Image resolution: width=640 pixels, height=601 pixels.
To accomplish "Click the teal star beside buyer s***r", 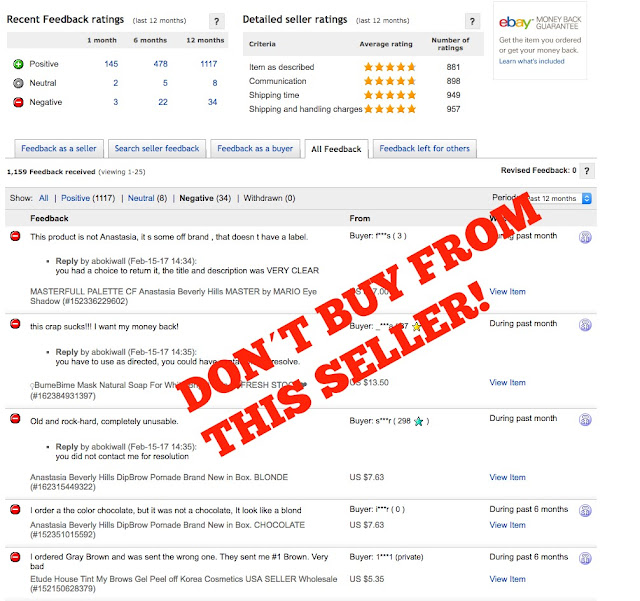I will [419, 421].
